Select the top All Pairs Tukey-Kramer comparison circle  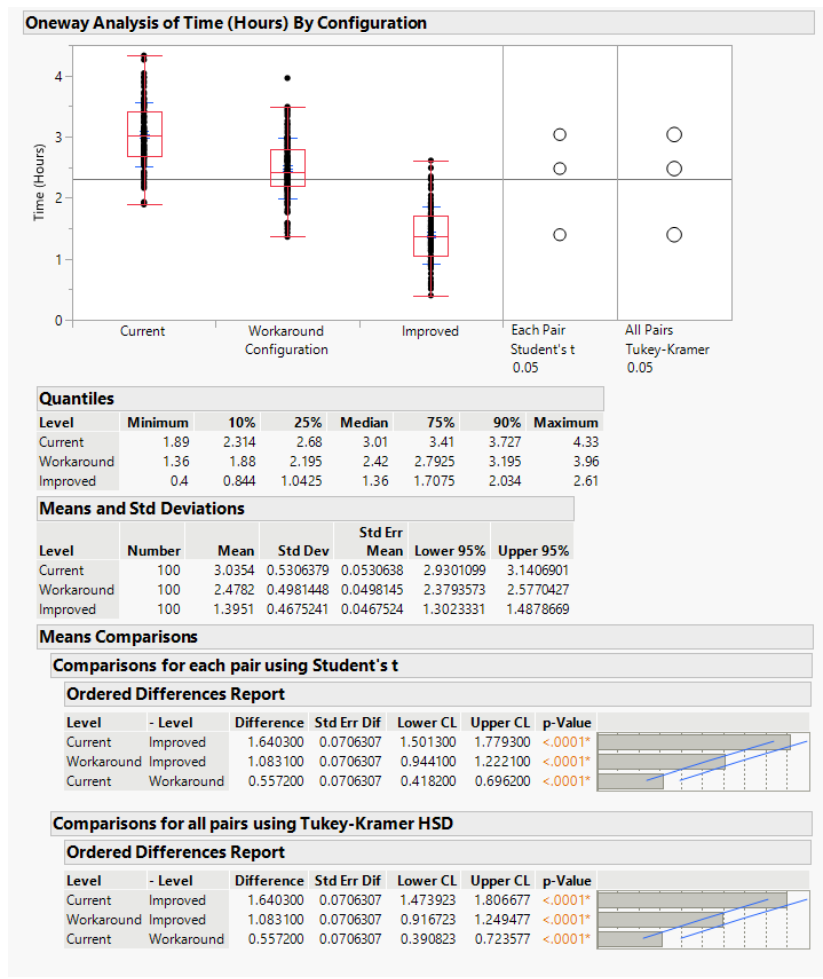674,135
